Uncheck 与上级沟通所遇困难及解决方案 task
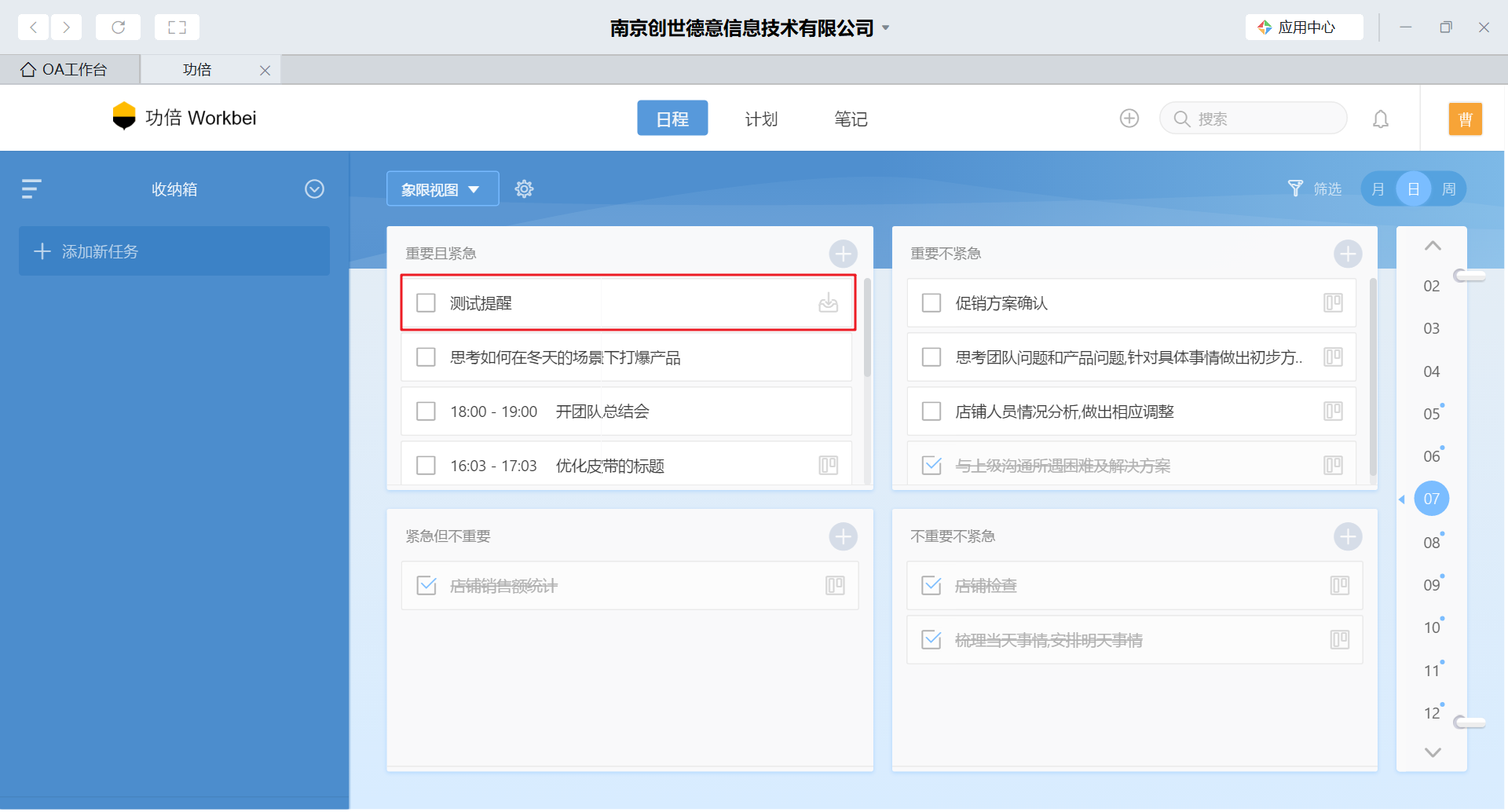This screenshot has height=812, width=1508. point(932,466)
